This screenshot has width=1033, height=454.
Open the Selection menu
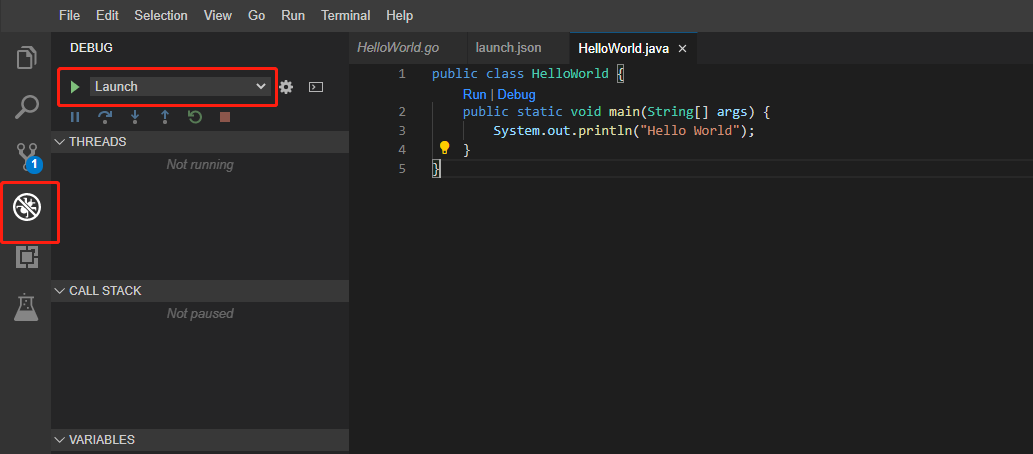tap(161, 15)
